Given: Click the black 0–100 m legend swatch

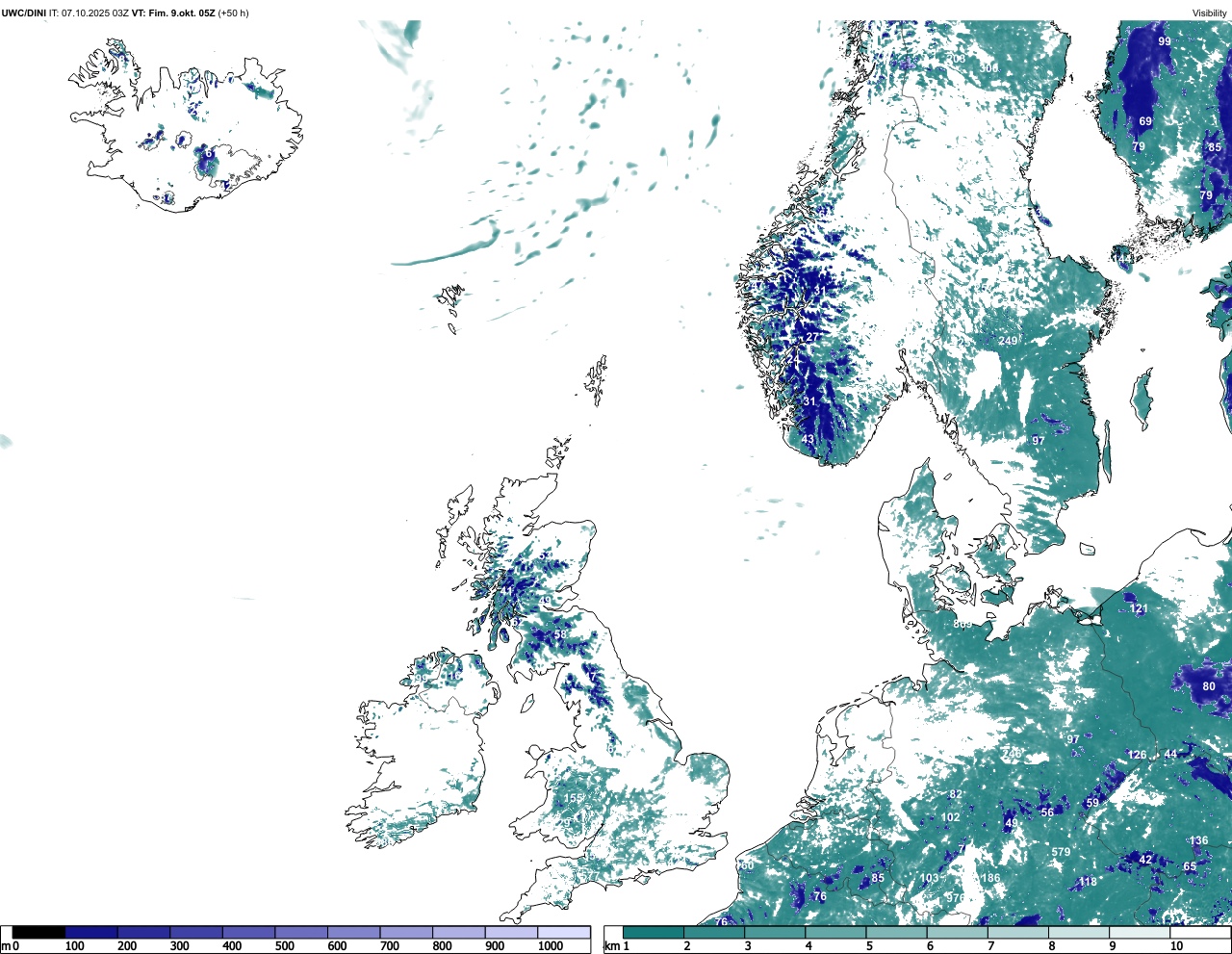Looking at the screenshot, I should pyautogui.click(x=38, y=932).
